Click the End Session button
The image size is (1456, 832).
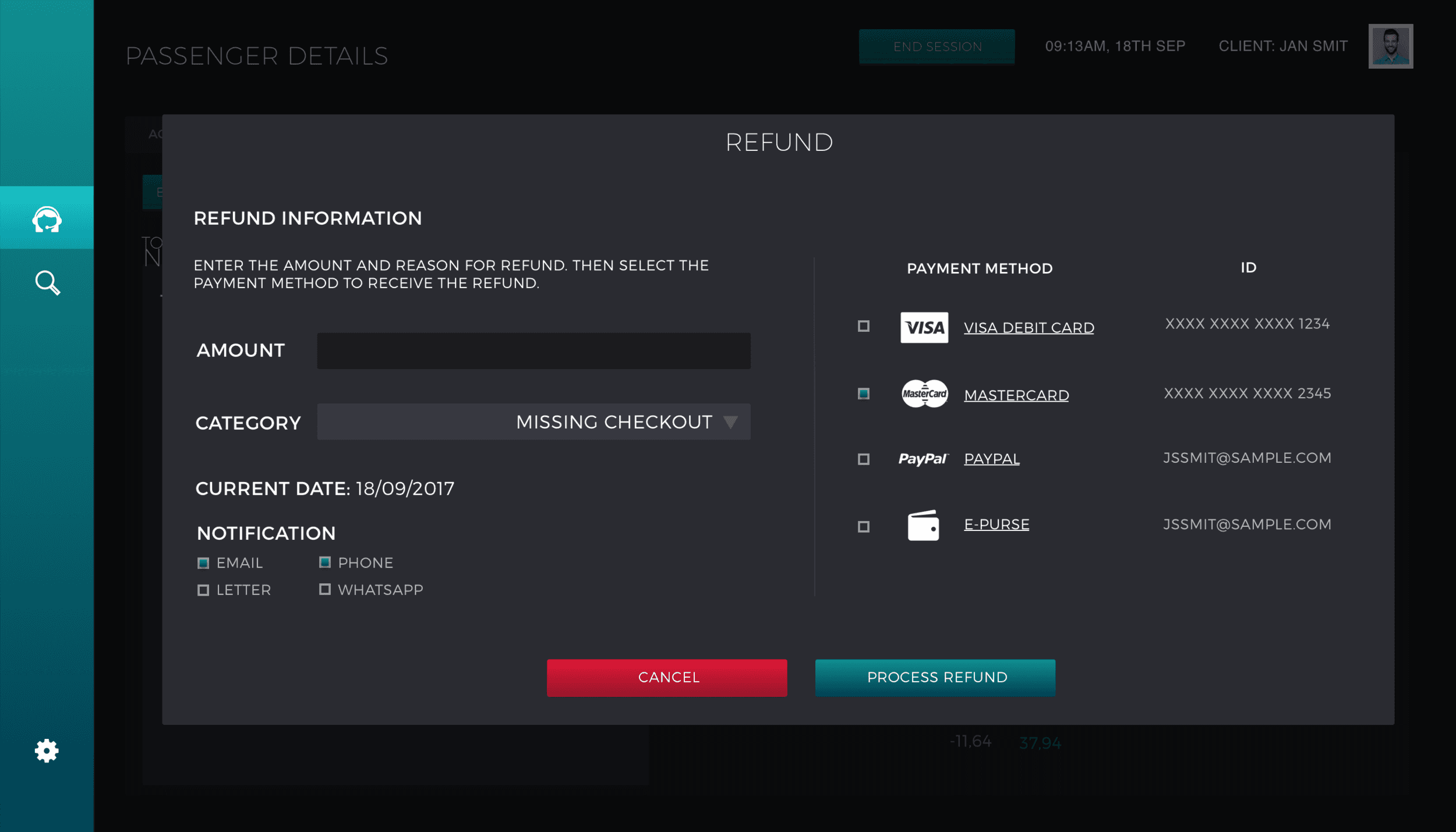click(936, 47)
